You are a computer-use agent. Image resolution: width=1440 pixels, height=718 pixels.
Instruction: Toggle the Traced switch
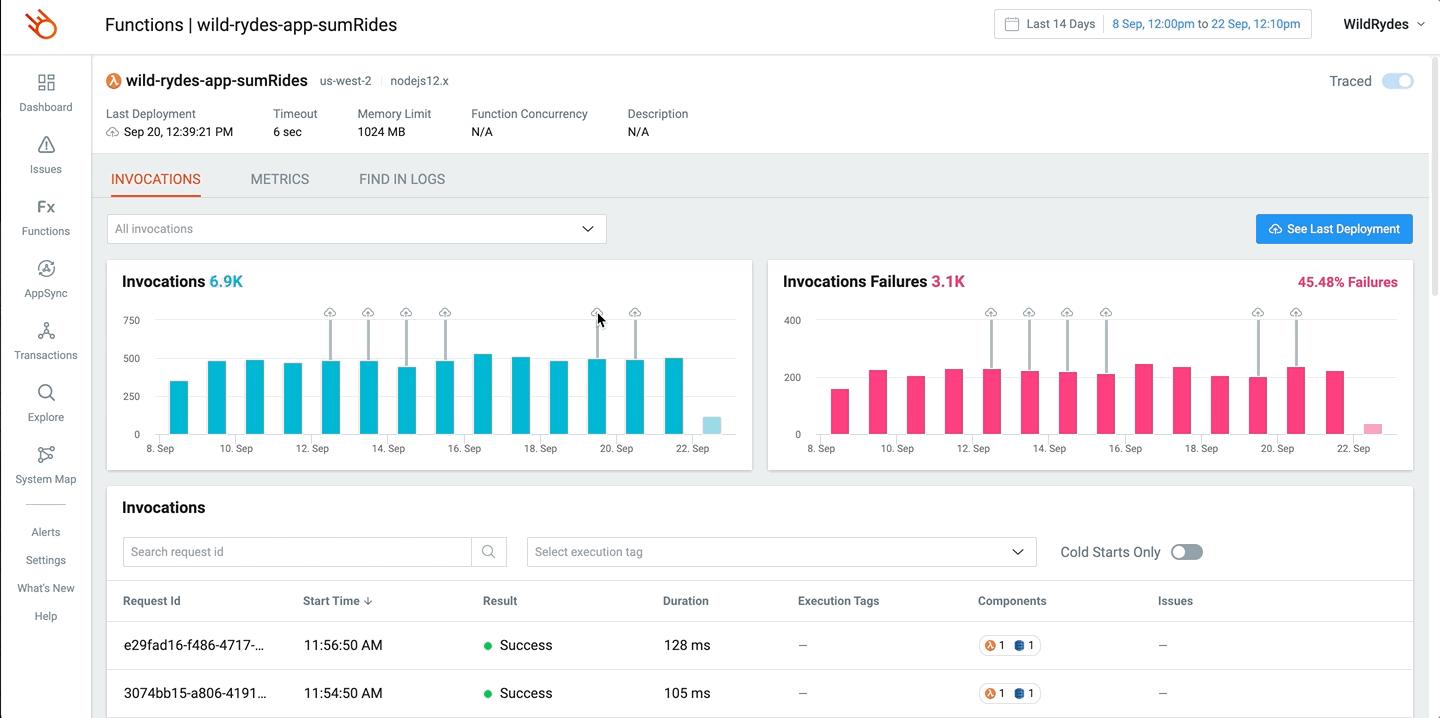(x=1398, y=81)
